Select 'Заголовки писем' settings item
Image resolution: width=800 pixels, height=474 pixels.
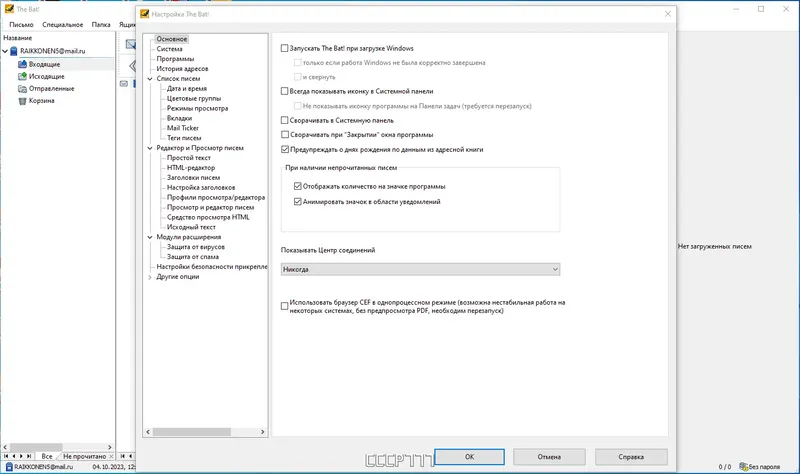click(193, 178)
